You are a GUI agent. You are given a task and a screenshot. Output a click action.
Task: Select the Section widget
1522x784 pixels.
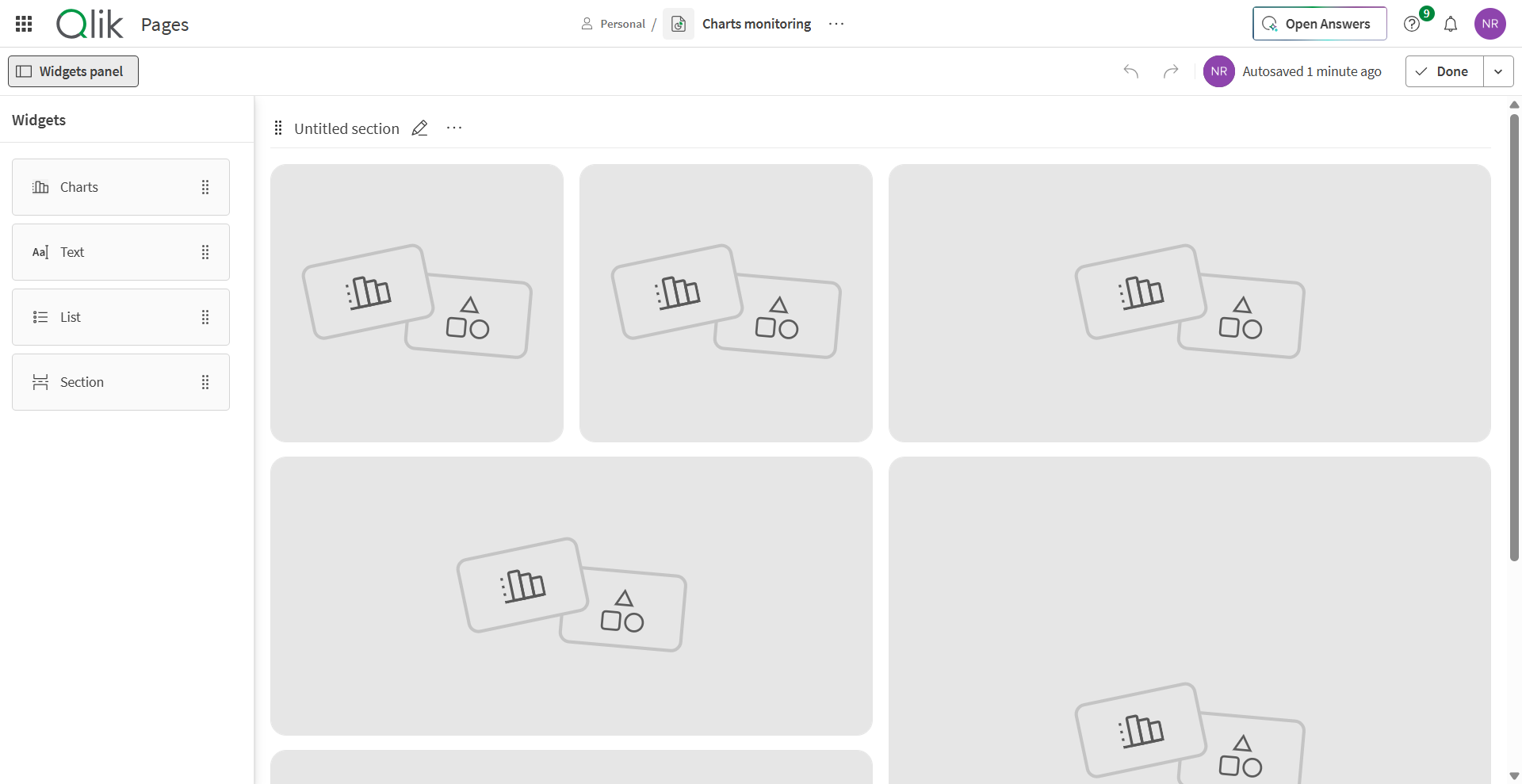pyautogui.click(x=120, y=382)
